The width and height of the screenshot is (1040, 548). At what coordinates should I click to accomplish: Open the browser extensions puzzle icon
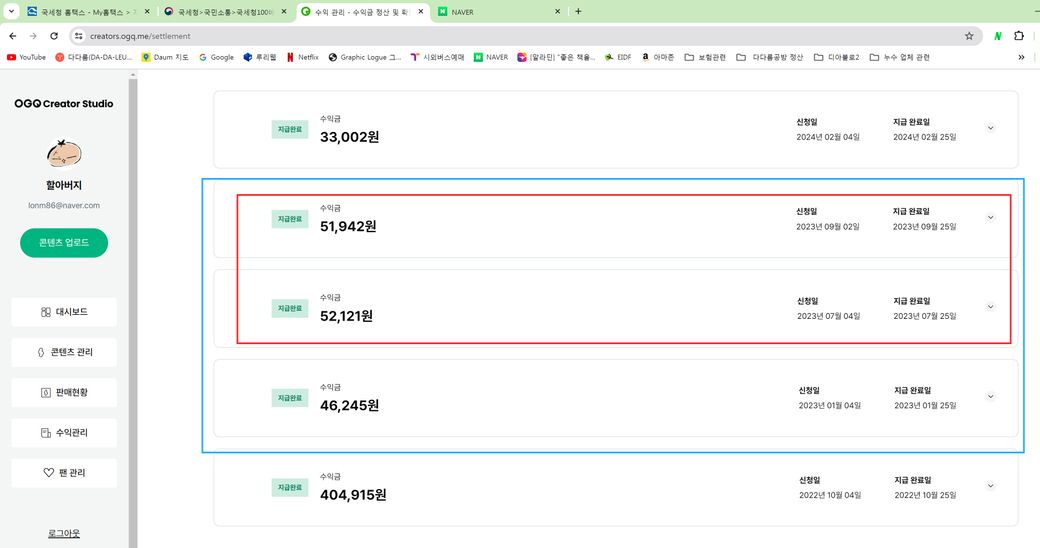(1019, 35)
